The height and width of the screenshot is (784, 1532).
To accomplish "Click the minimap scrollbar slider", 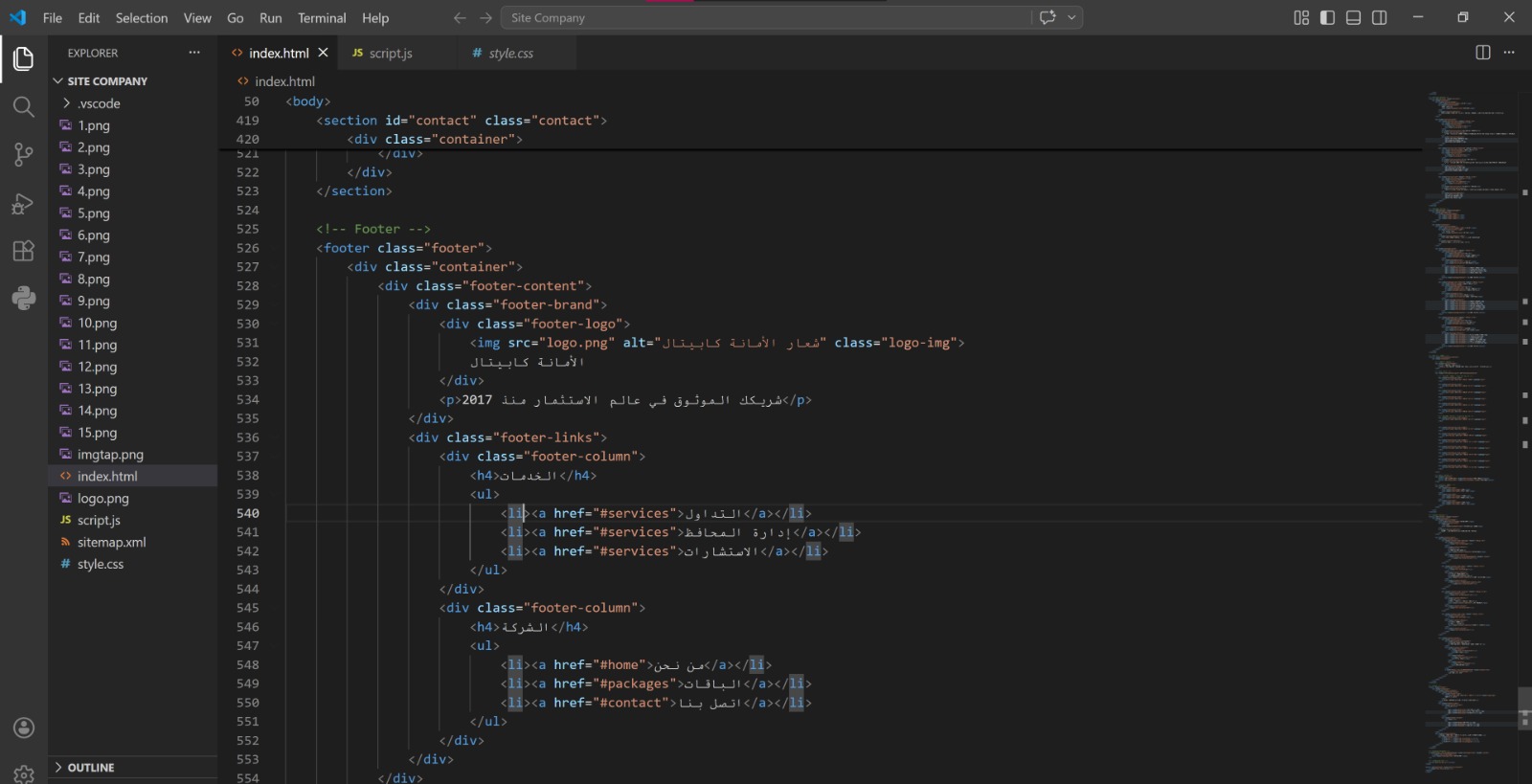I will [x=1523, y=707].
